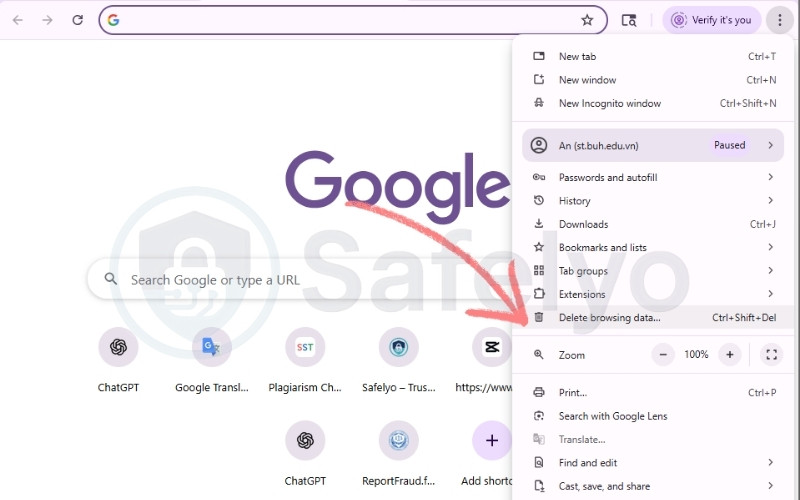Click the History clock icon

(x=539, y=201)
